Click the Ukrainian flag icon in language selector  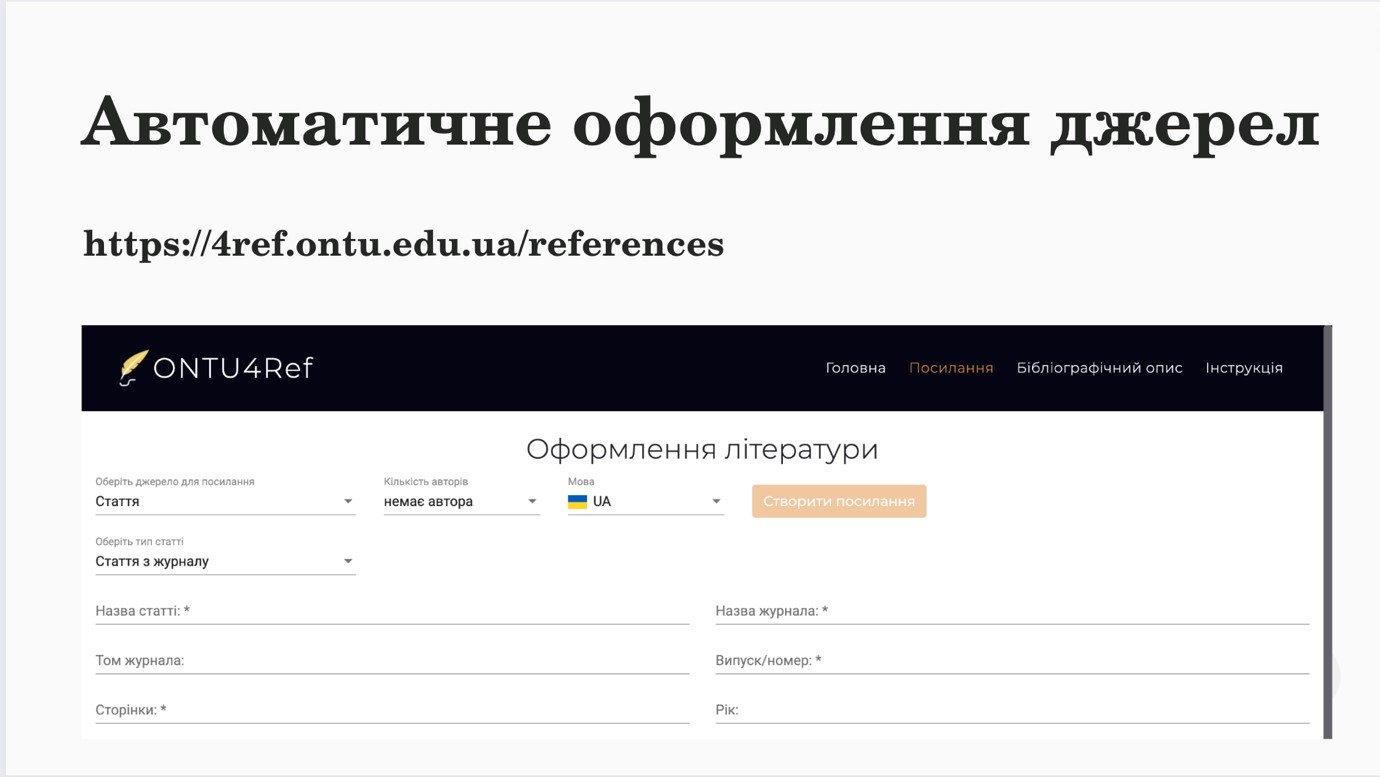point(577,502)
